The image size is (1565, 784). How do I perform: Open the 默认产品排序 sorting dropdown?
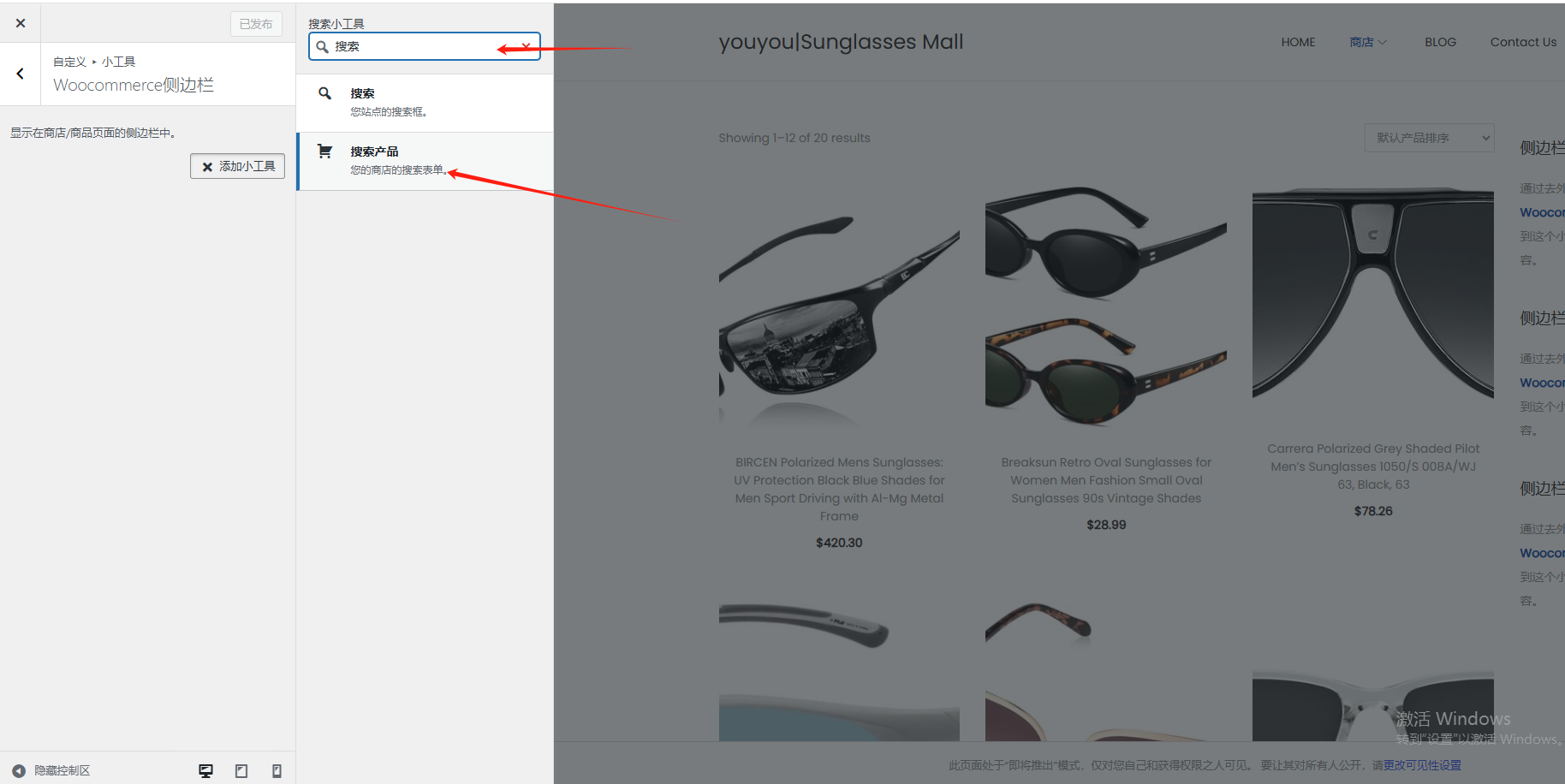[x=1430, y=138]
